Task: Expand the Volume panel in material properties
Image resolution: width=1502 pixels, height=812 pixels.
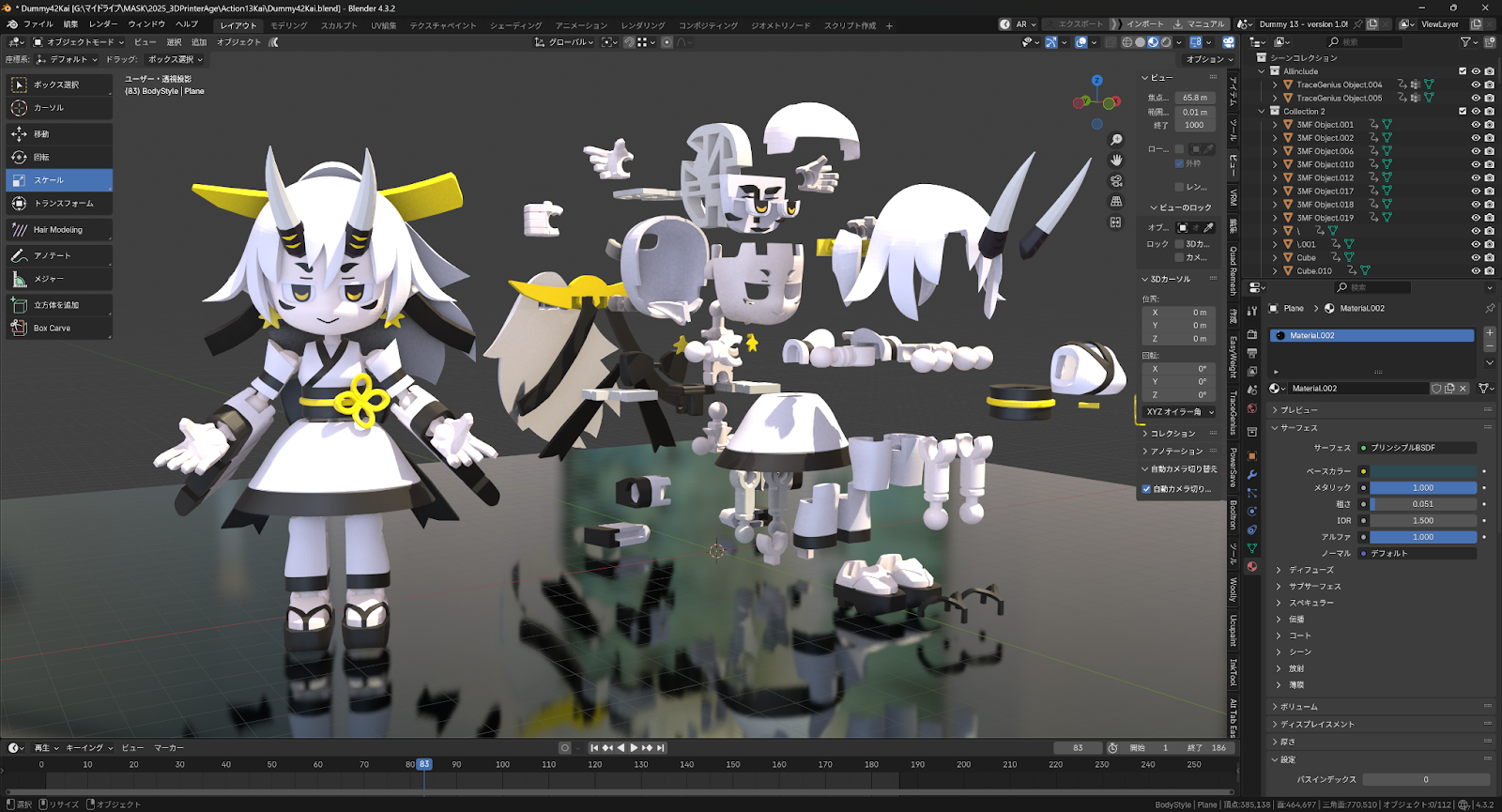Action: tap(1299, 707)
